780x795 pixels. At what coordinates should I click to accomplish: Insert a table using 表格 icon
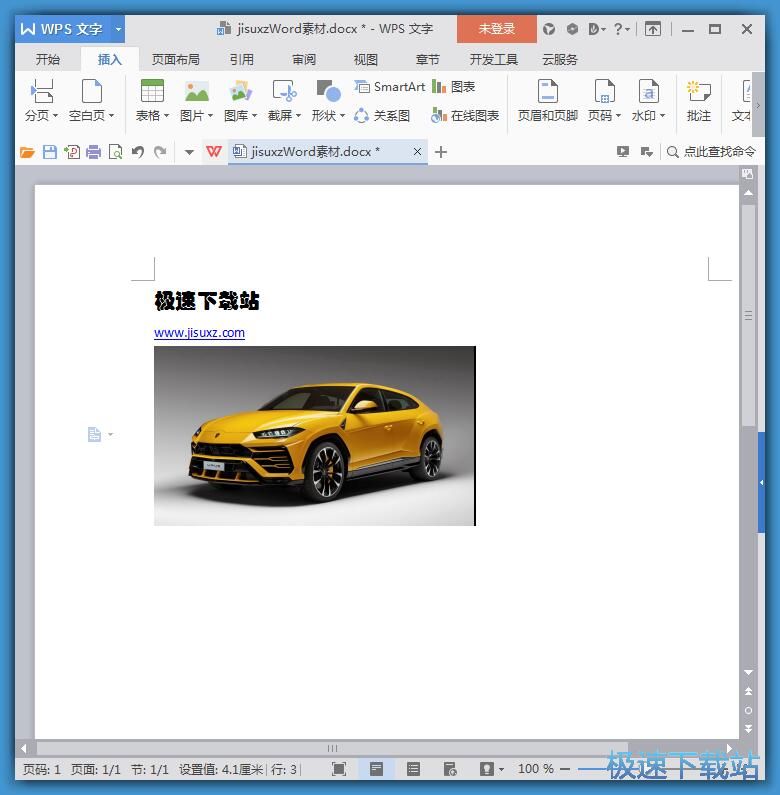click(152, 92)
